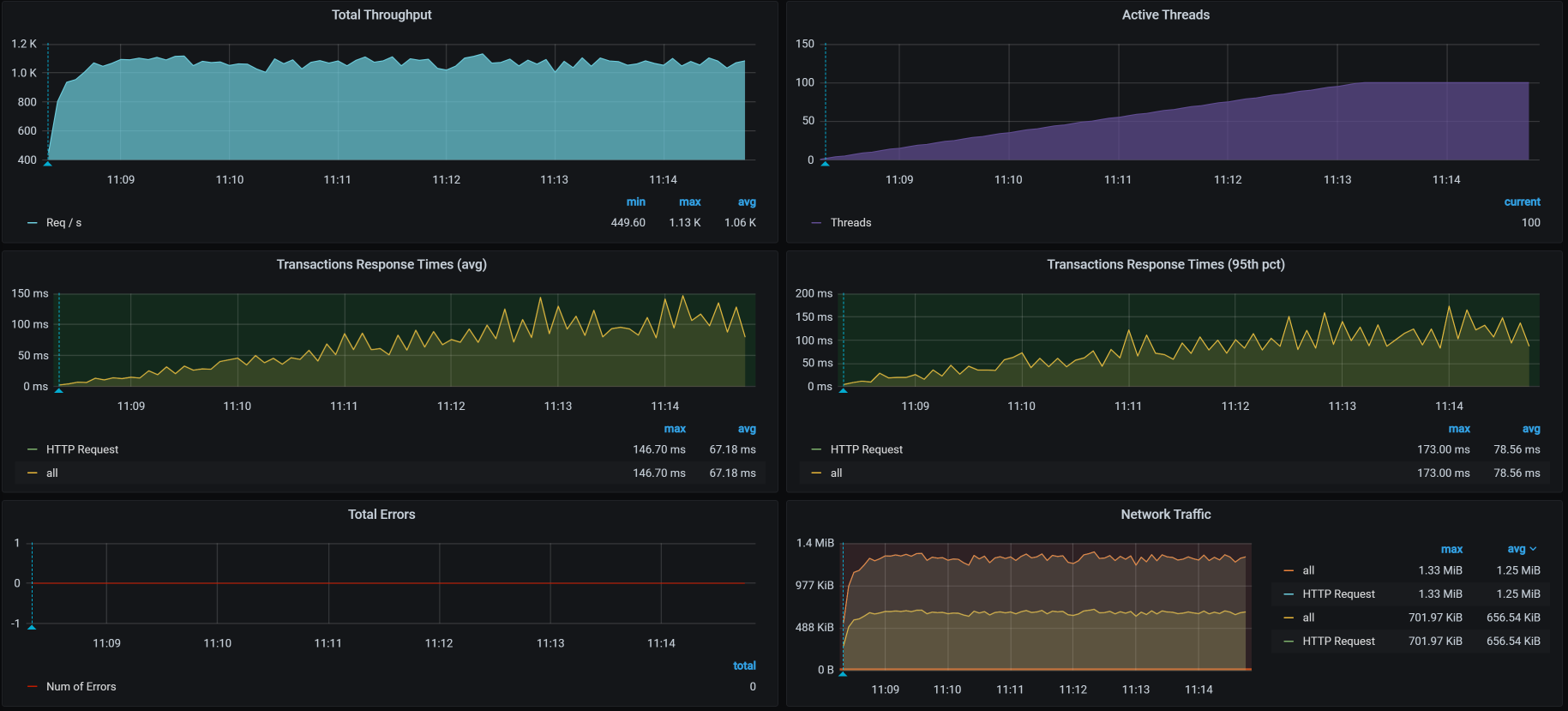Click the Req / s legend line icon
This screenshot has width=1568, height=711.
point(33,223)
